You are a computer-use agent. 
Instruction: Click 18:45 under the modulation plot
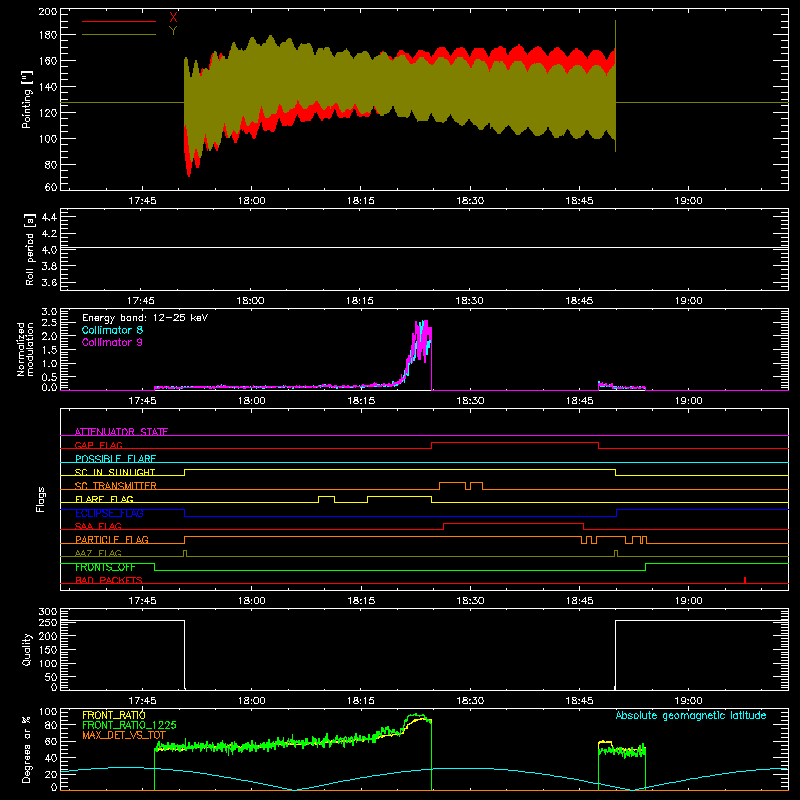click(580, 401)
